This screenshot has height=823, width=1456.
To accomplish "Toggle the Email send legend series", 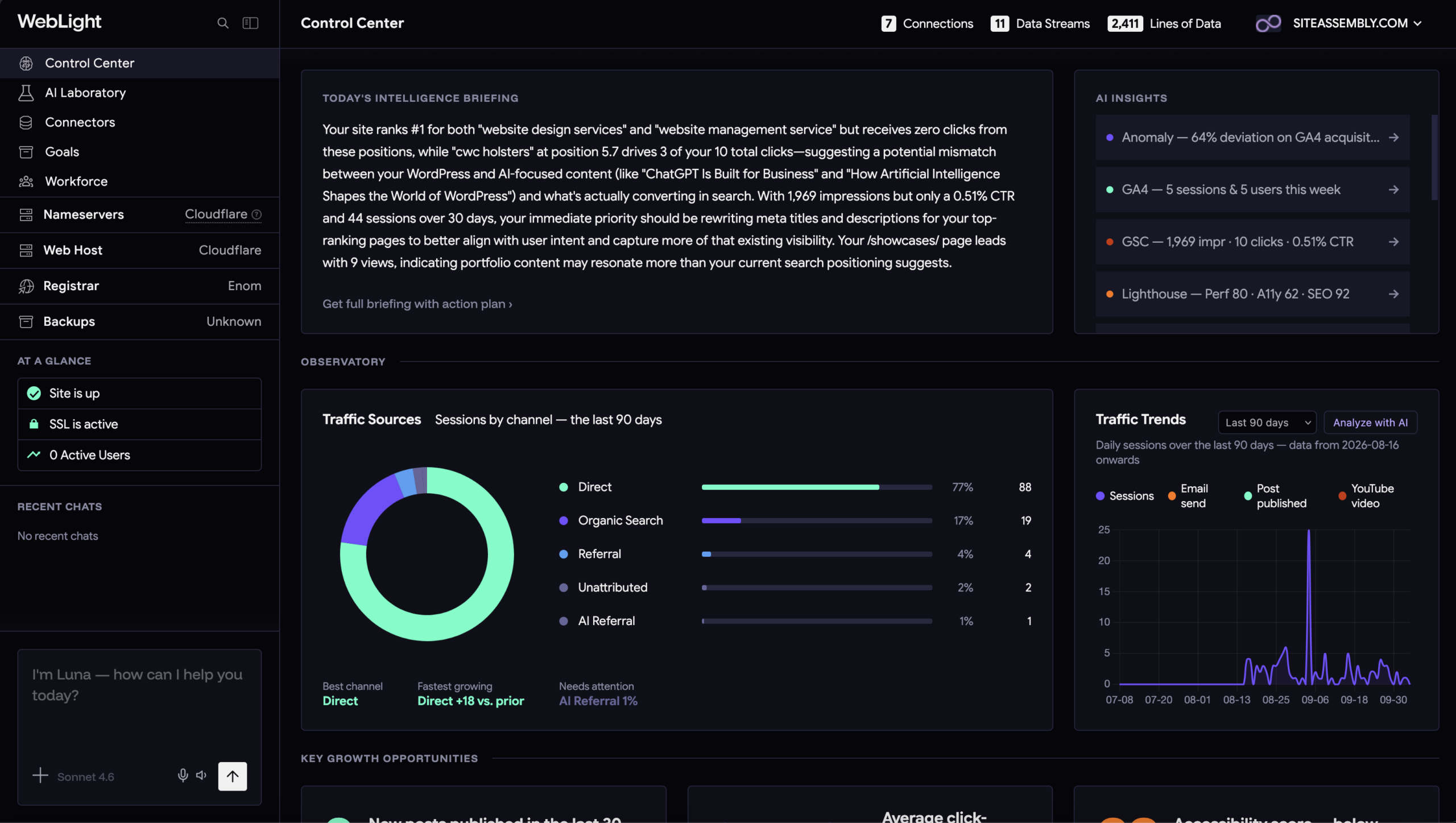I will coord(1188,496).
